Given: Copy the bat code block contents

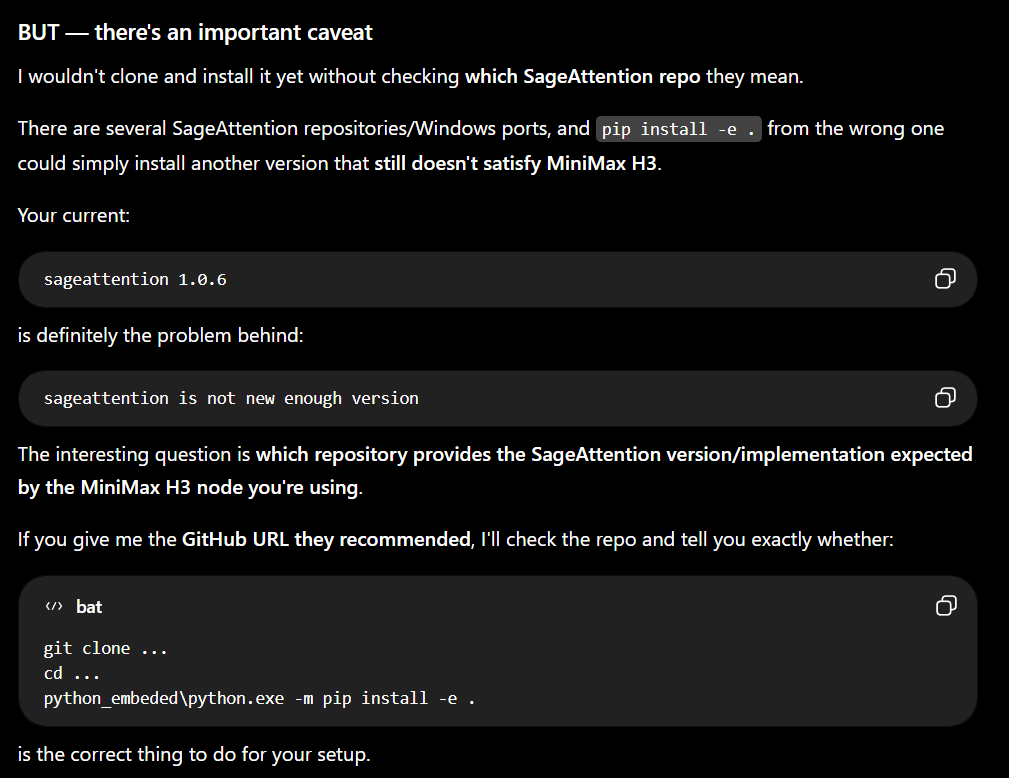Looking at the screenshot, I should pyautogui.click(x=945, y=606).
